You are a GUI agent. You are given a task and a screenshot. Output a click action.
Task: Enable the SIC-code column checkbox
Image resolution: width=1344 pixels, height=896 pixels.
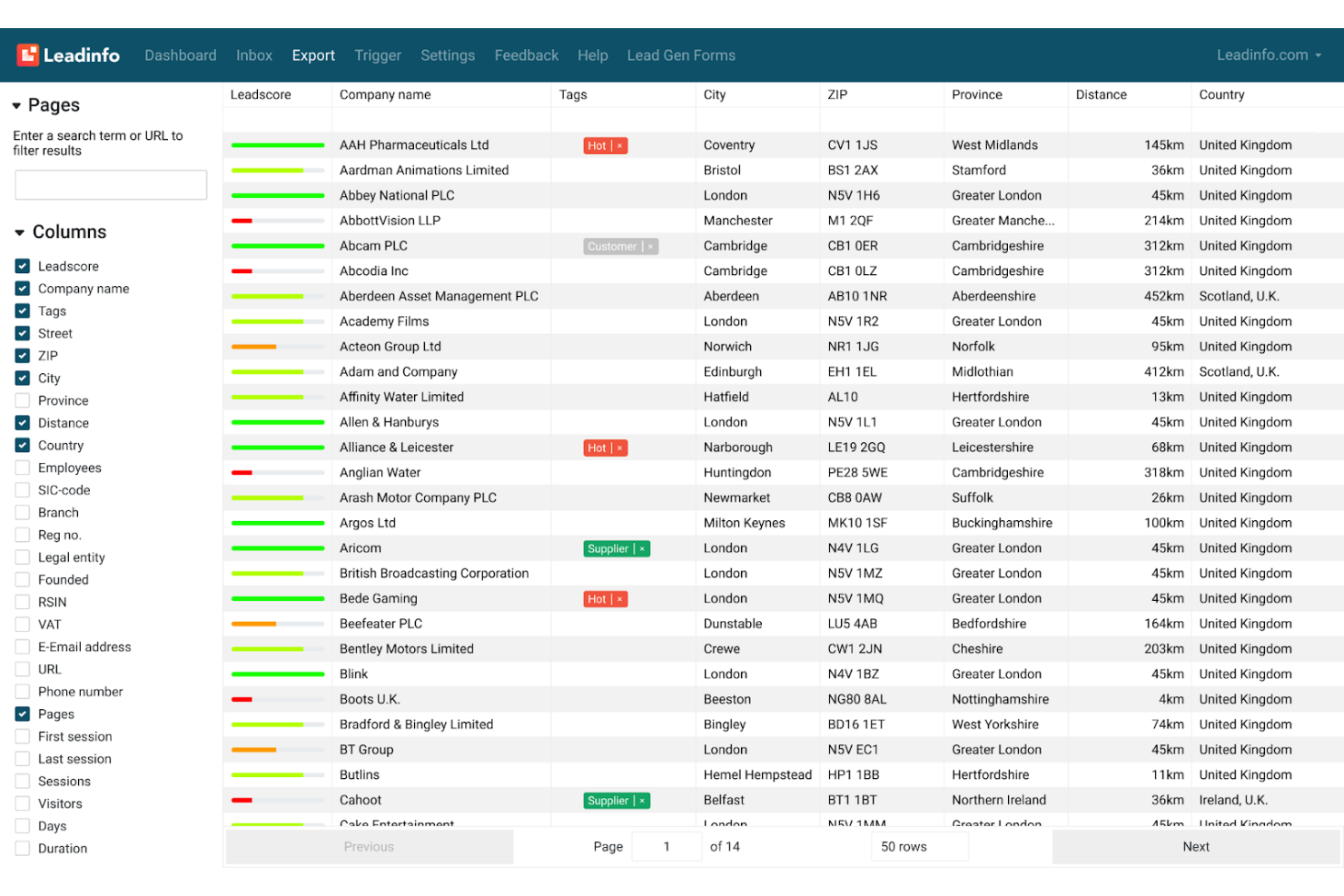23,490
